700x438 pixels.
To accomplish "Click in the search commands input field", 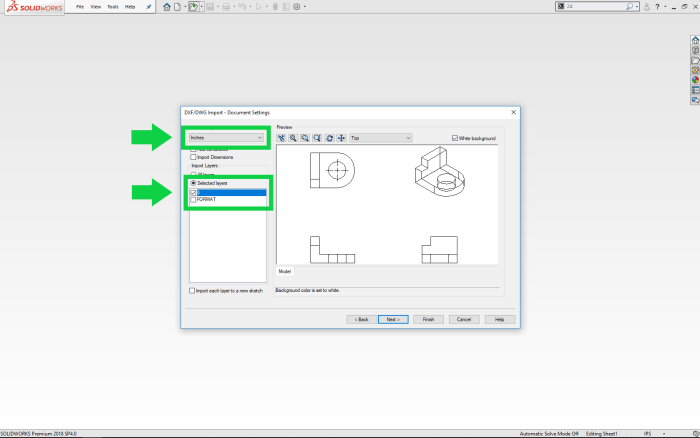I will pos(595,7).
